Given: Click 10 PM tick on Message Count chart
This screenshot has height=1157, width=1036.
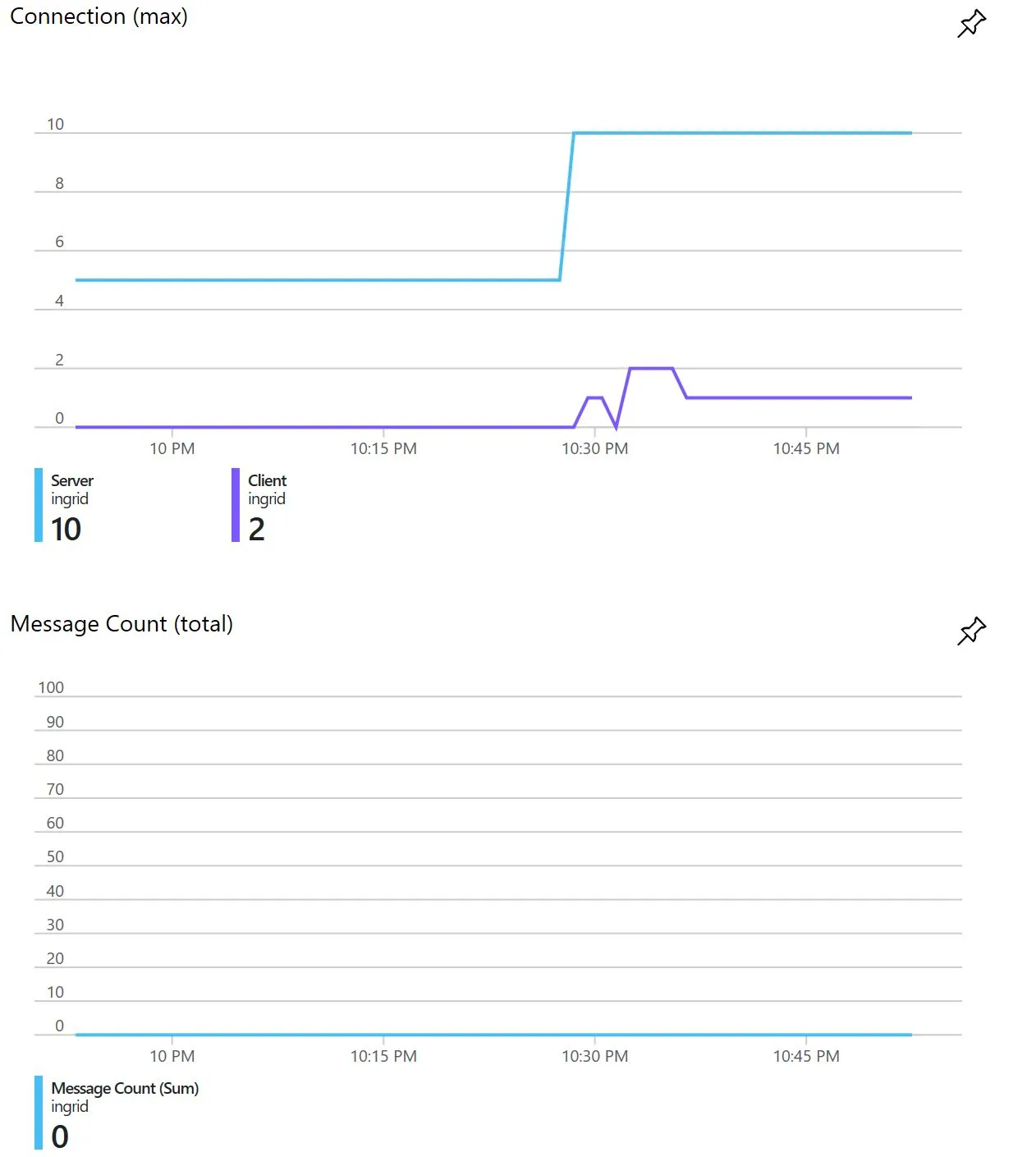Looking at the screenshot, I should click(x=172, y=1056).
